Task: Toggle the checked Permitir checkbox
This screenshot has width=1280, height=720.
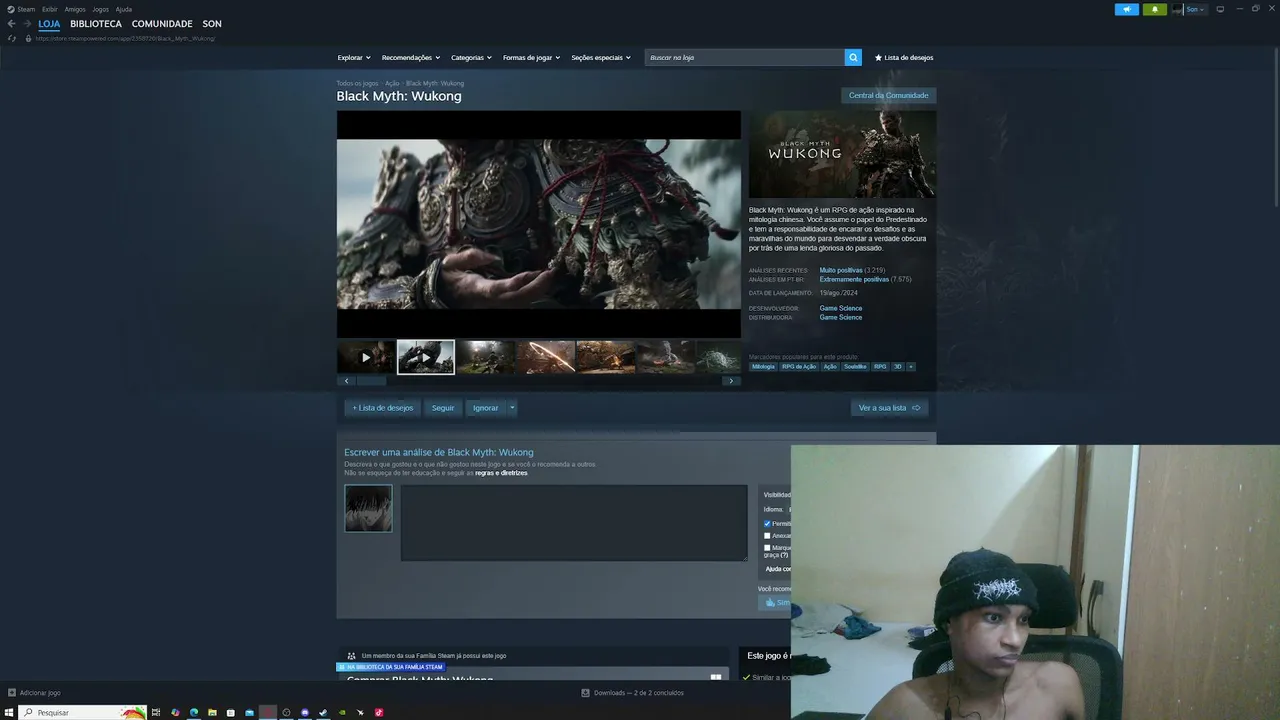Action: [767, 524]
